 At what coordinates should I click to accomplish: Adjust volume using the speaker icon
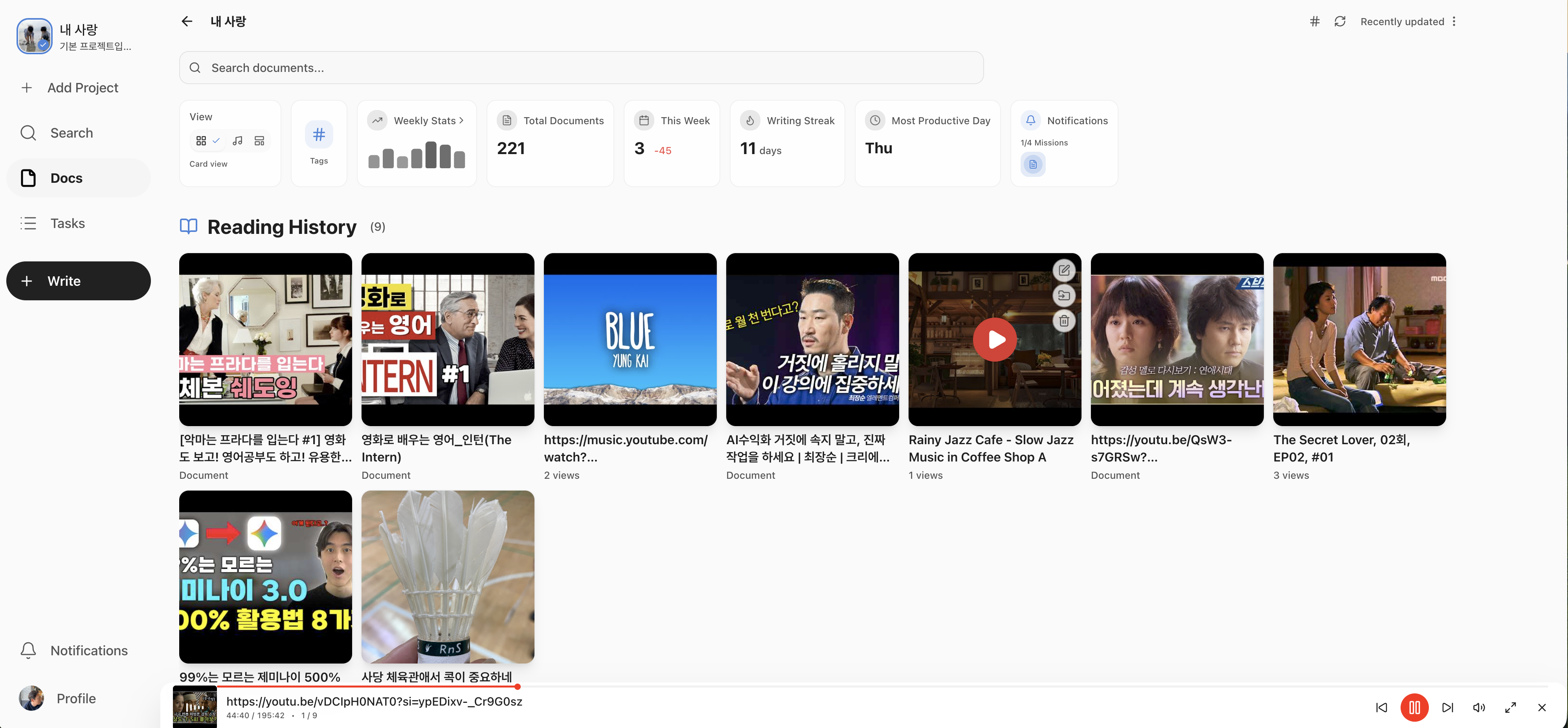click(1479, 707)
